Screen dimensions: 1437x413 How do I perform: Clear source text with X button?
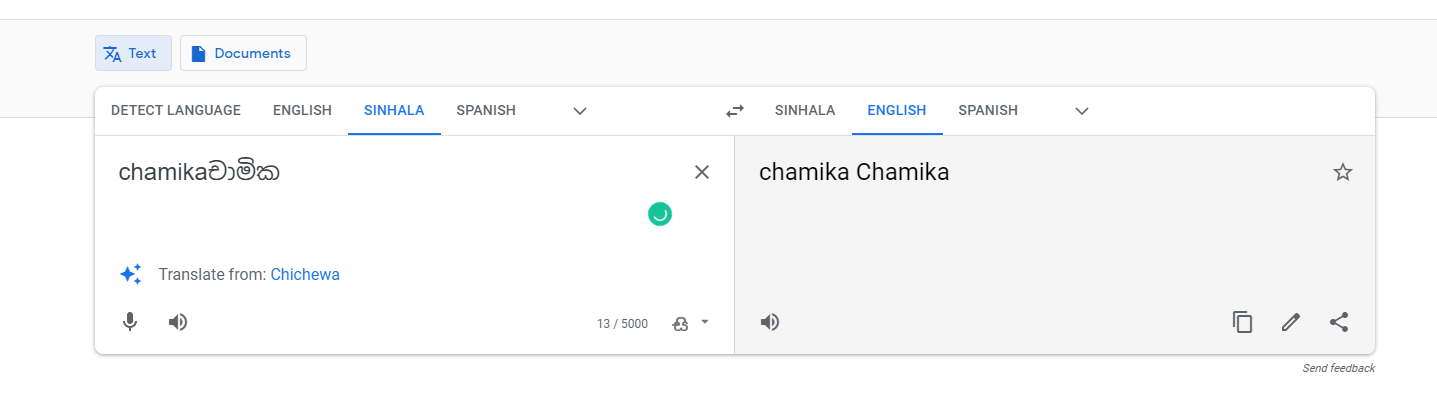(x=702, y=172)
